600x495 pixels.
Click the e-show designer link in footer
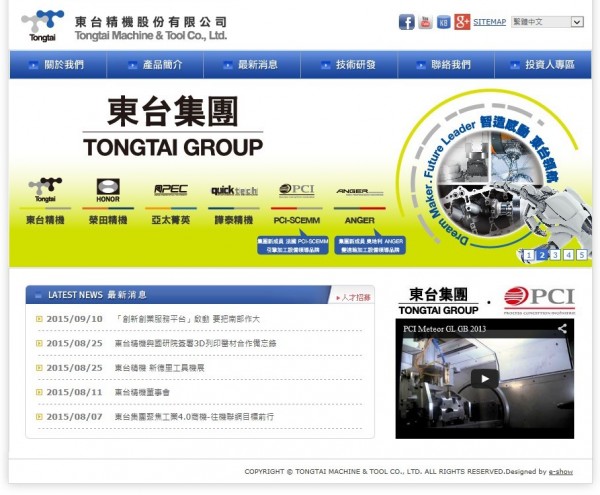click(x=561, y=472)
